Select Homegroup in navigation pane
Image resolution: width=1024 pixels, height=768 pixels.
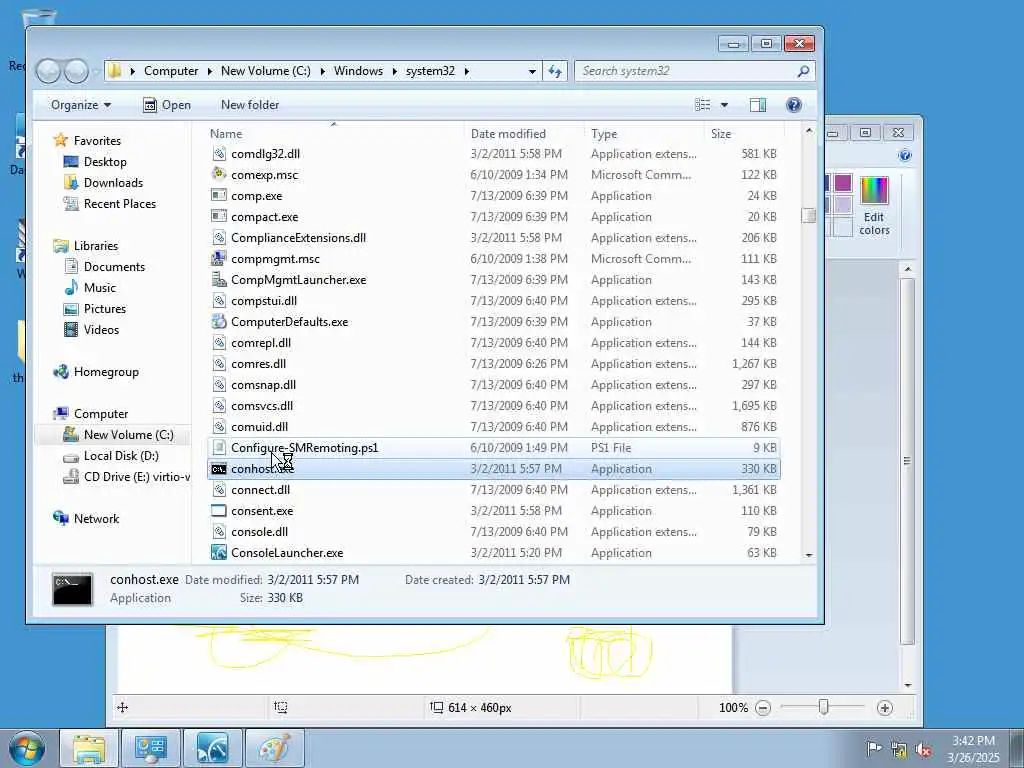106,372
